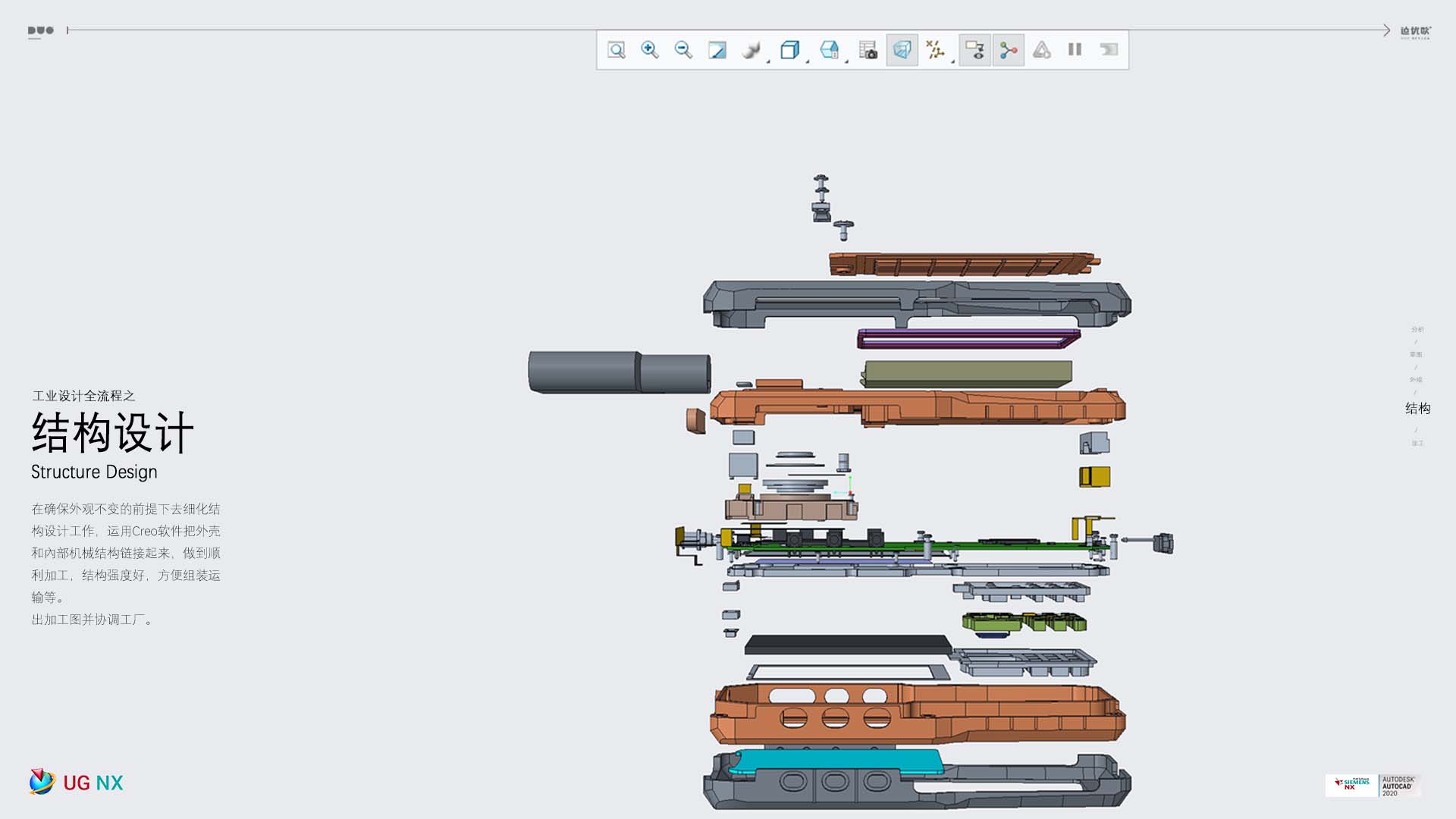Click the Siemens NX AutoCAD badge
This screenshot has height=819, width=1456.
tap(1373, 785)
